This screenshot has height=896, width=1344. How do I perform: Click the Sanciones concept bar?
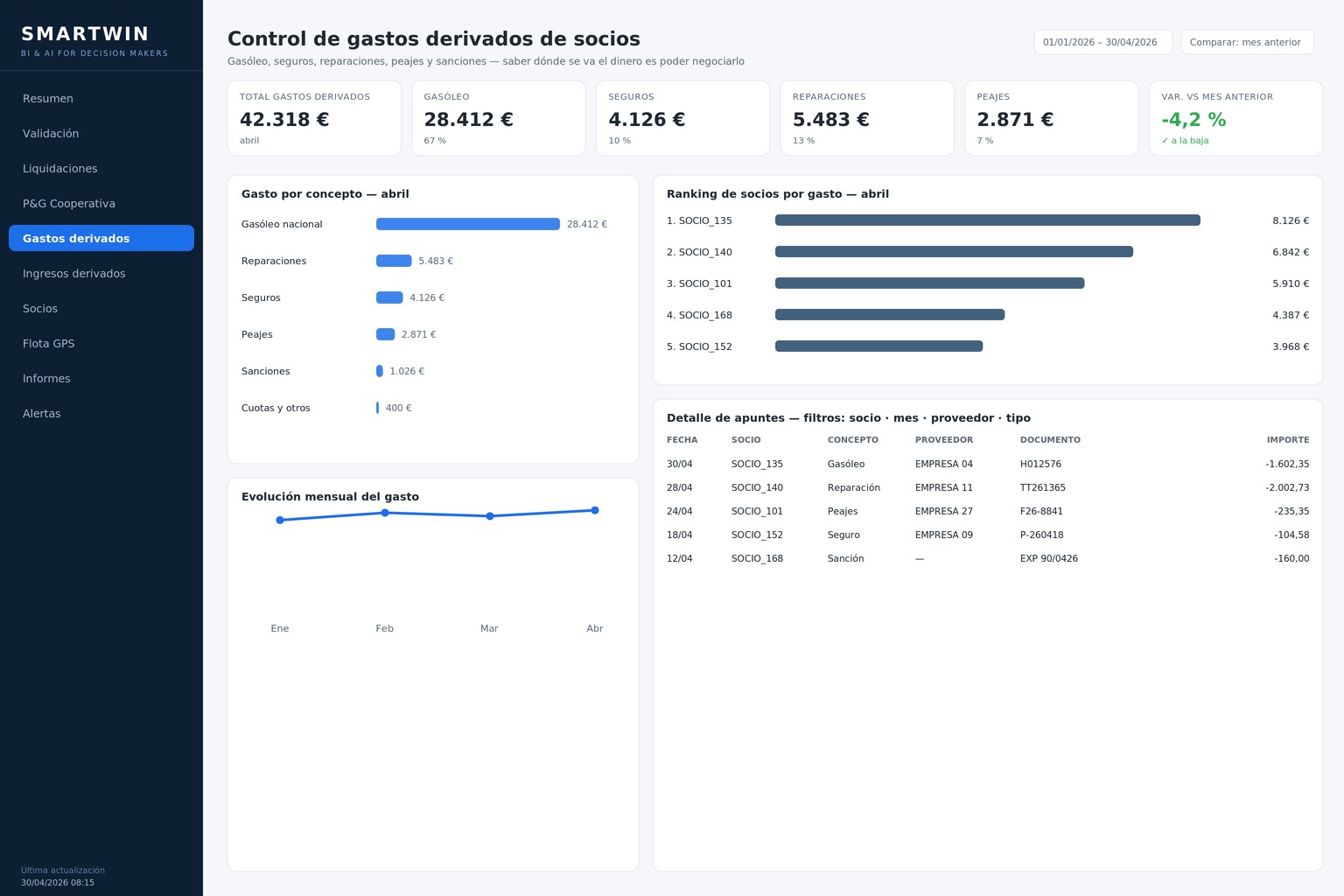coord(380,371)
